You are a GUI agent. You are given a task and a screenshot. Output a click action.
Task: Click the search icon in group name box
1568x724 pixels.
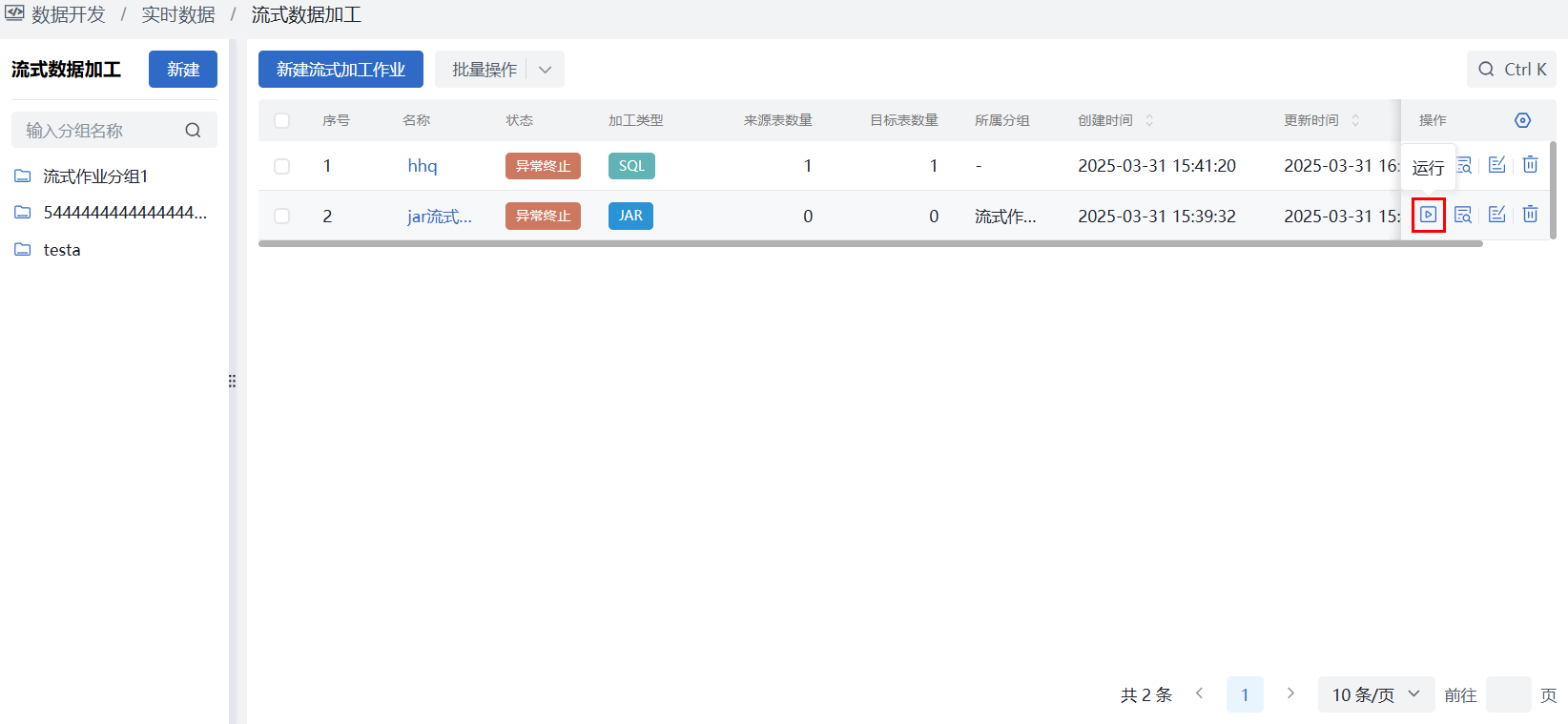coord(193,131)
